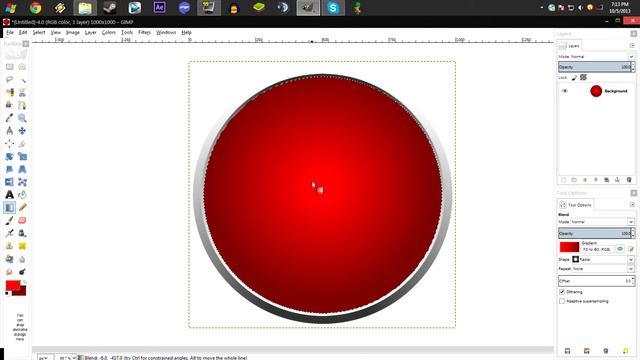The image size is (640, 360).
Task: Open the Colors menu
Action: (x=109, y=32)
